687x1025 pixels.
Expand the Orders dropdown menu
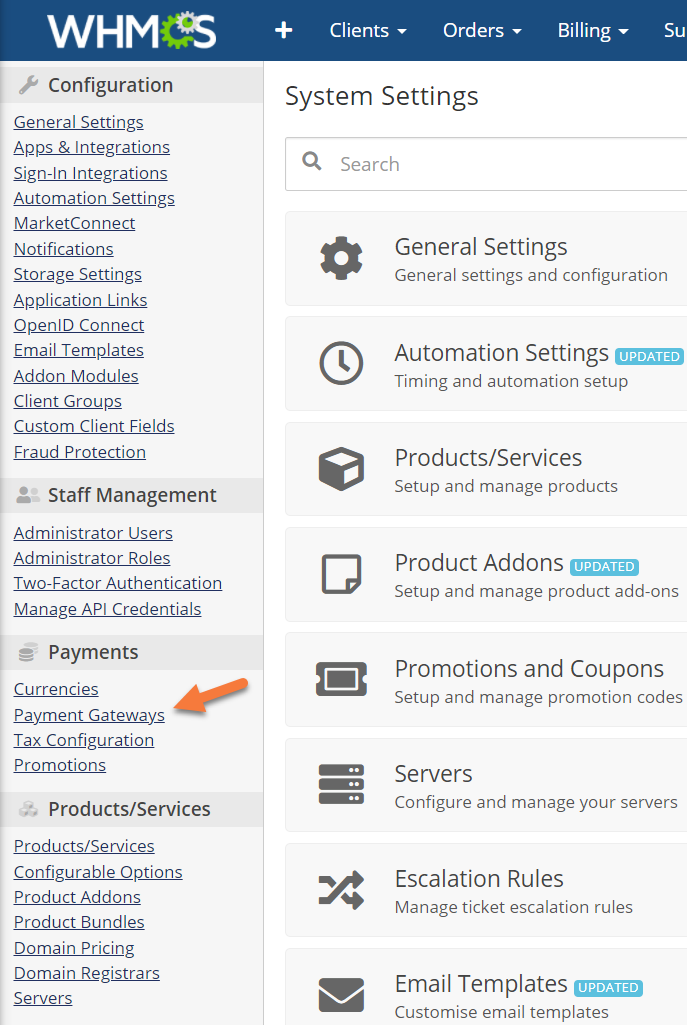(x=482, y=31)
